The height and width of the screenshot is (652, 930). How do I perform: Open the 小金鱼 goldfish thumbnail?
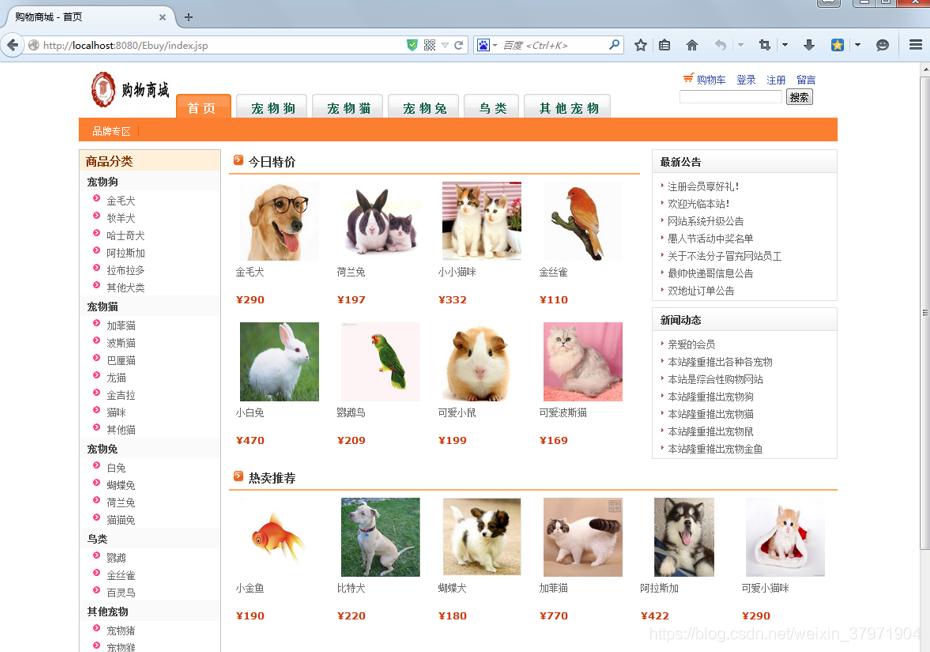pyautogui.click(x=279, y=537)
